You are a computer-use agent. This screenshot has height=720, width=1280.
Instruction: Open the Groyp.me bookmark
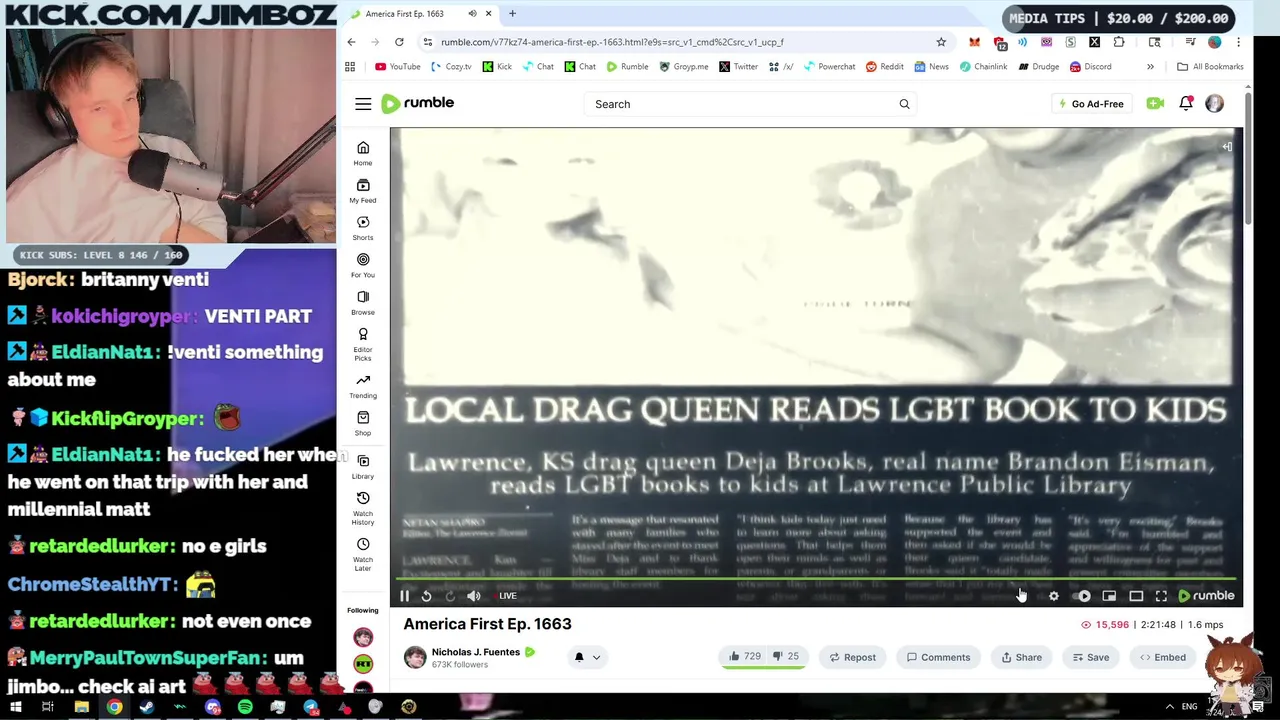coord(683,67)
